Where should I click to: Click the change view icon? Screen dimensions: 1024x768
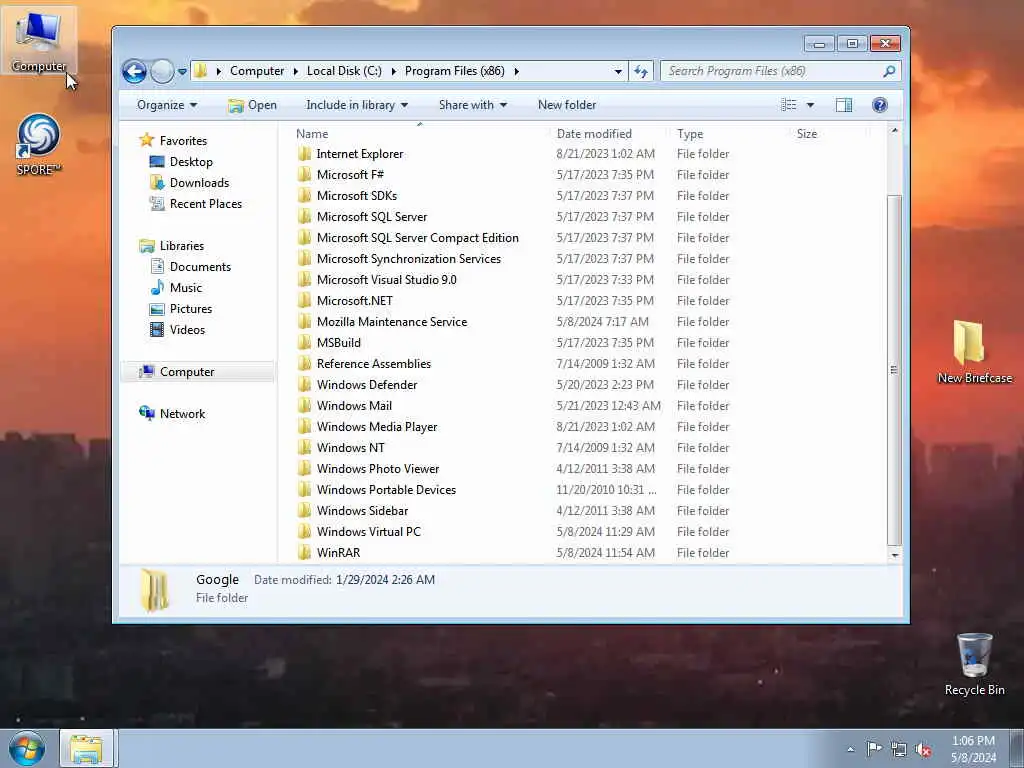coord(788,105)
